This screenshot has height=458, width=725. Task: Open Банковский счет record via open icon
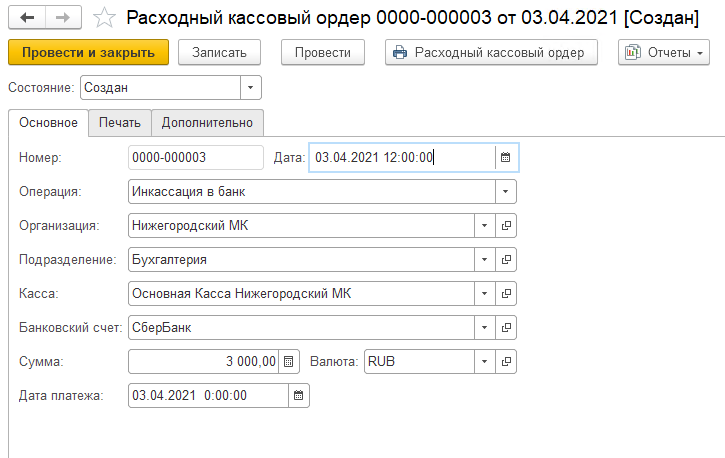pyautogui.click(x=507, y=327)
